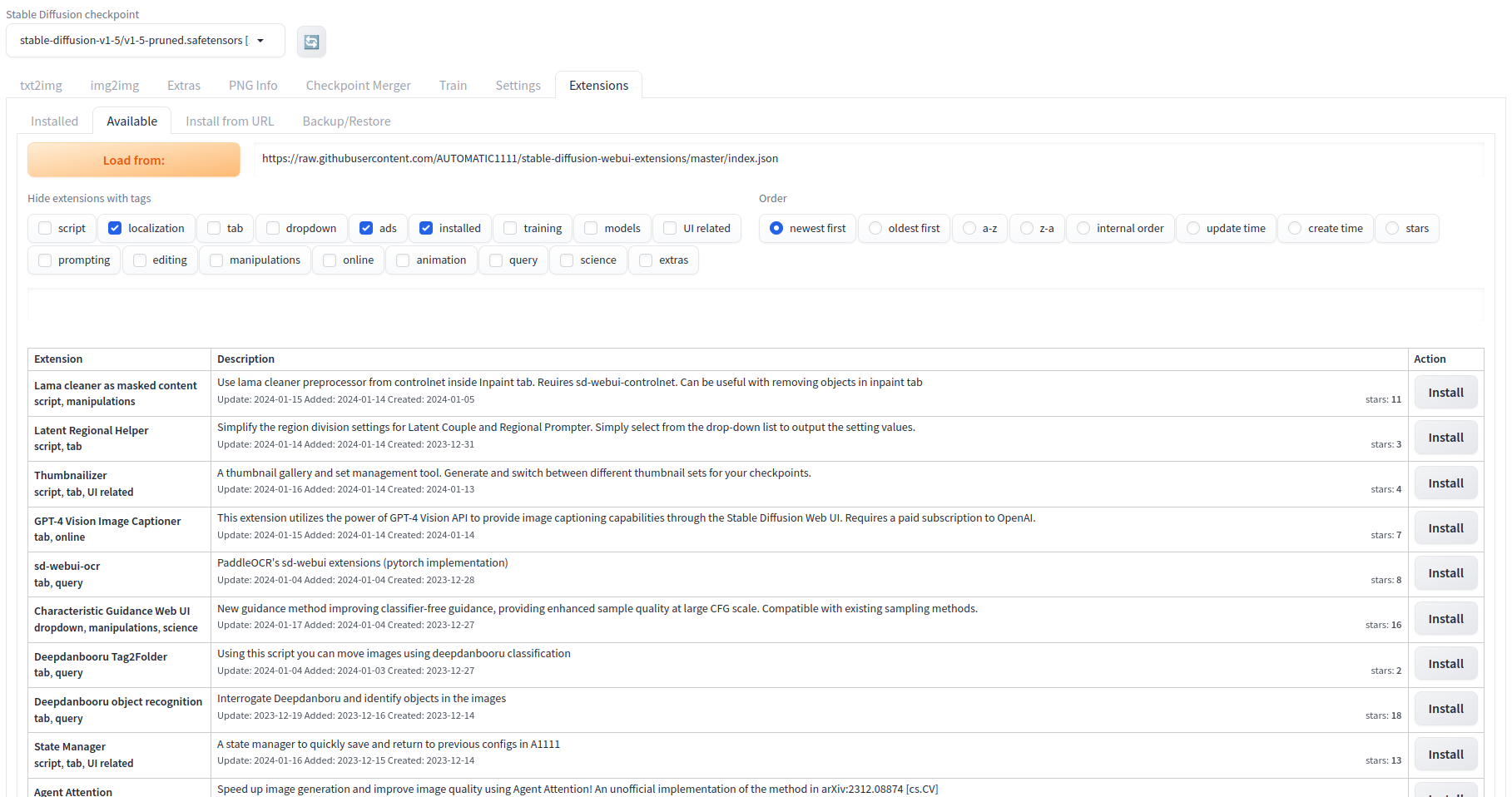
Task: Click the 'Hide extensions with tags' label
Action: click(89, 199)
